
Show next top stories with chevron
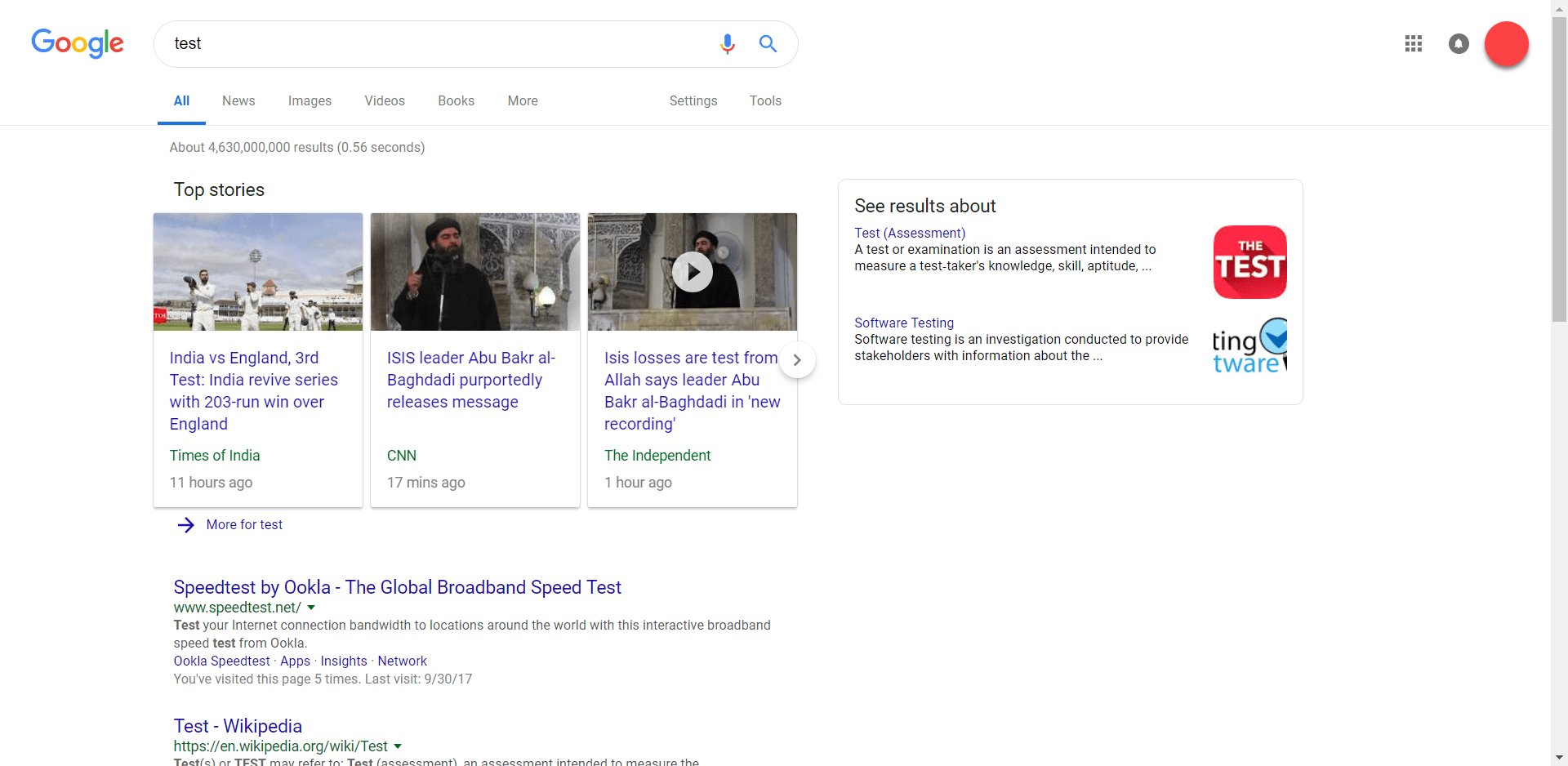[x=797, y=359]
